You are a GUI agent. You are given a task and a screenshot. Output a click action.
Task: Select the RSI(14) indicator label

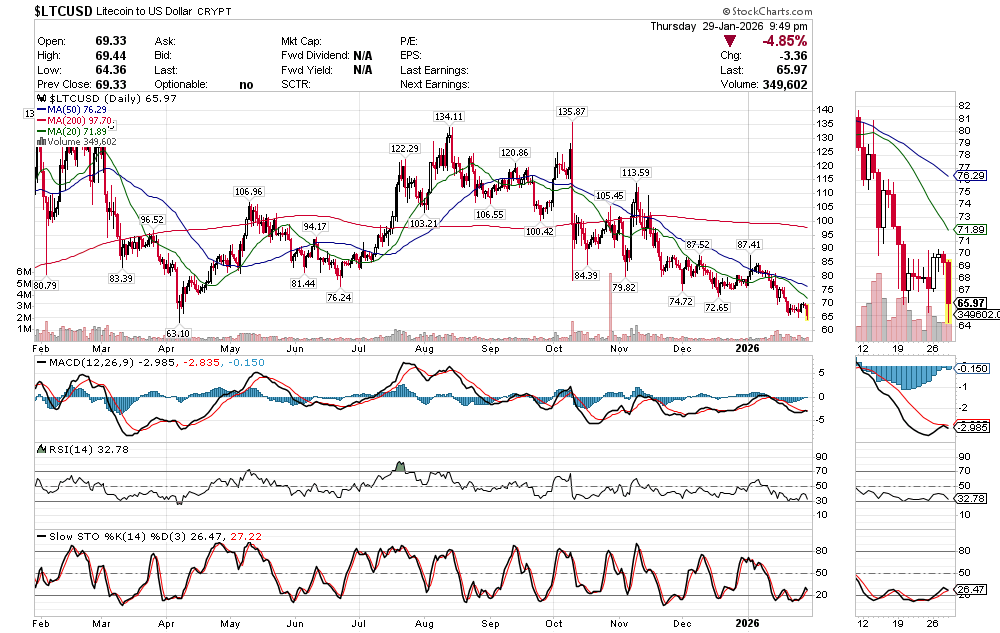(69, 449)
